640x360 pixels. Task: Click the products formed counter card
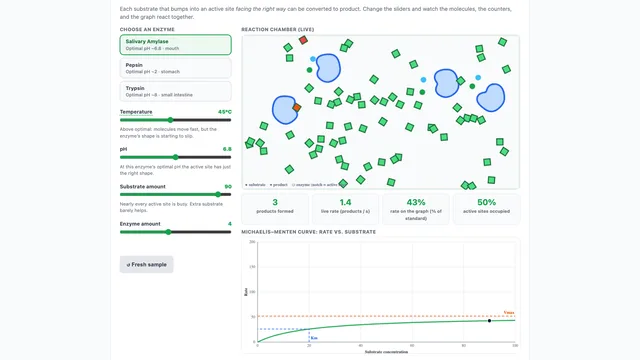pyautogui.click(x=275, y=209)
